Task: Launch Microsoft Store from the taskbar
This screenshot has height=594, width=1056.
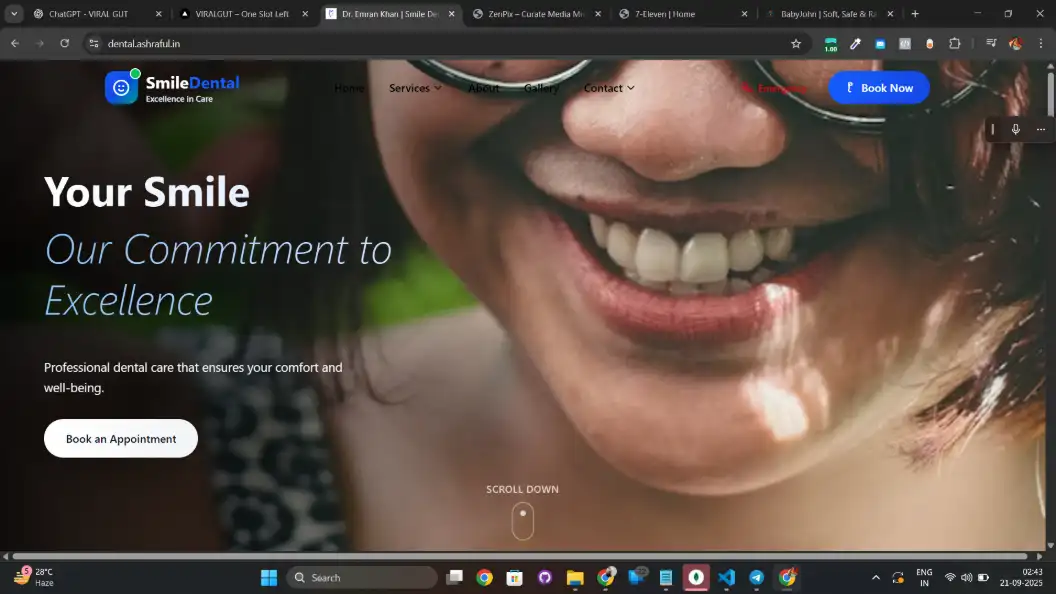Action: click(x=515, y=578)
